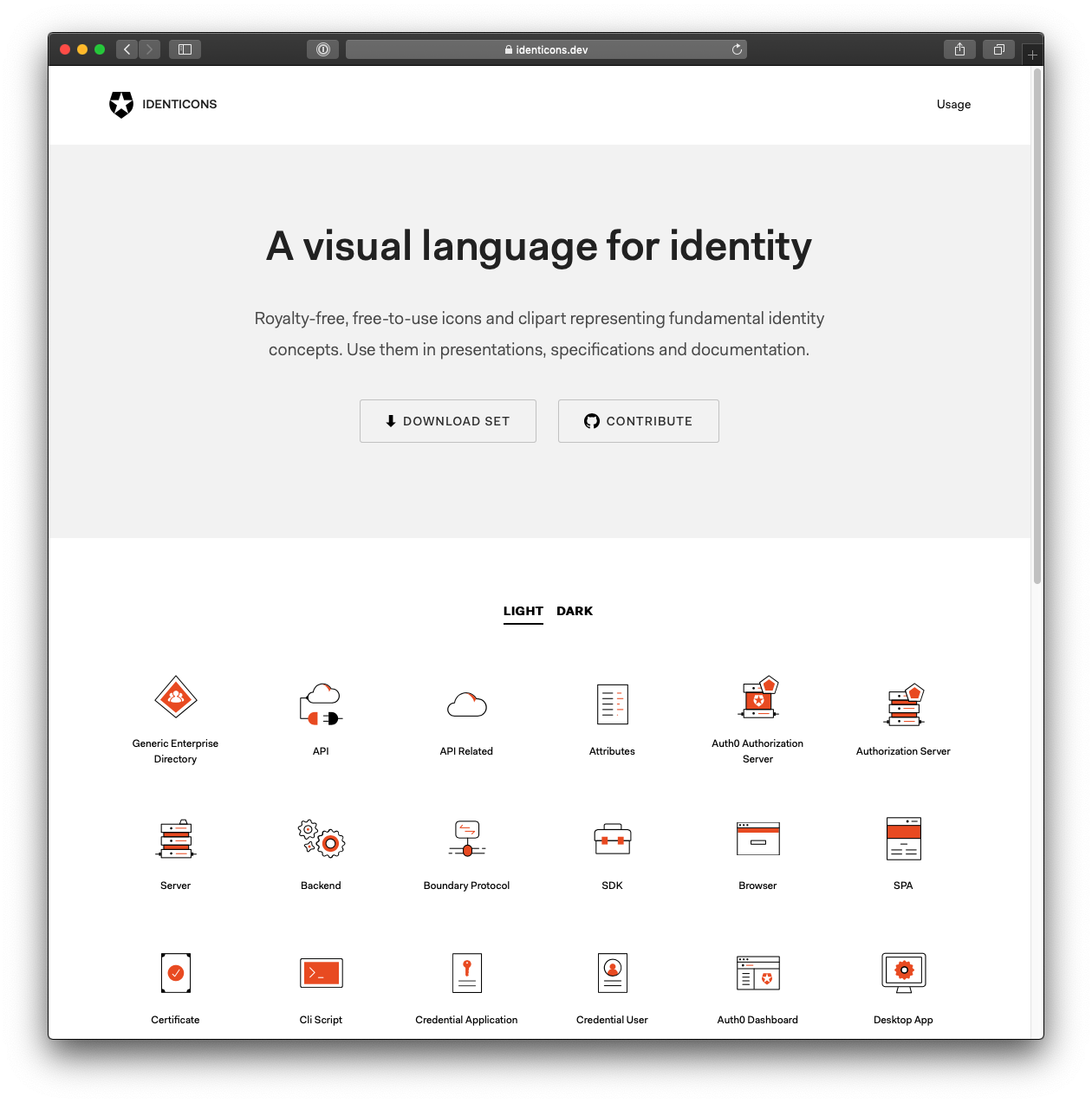Click the Certificate icon

[x=176, y=973]
